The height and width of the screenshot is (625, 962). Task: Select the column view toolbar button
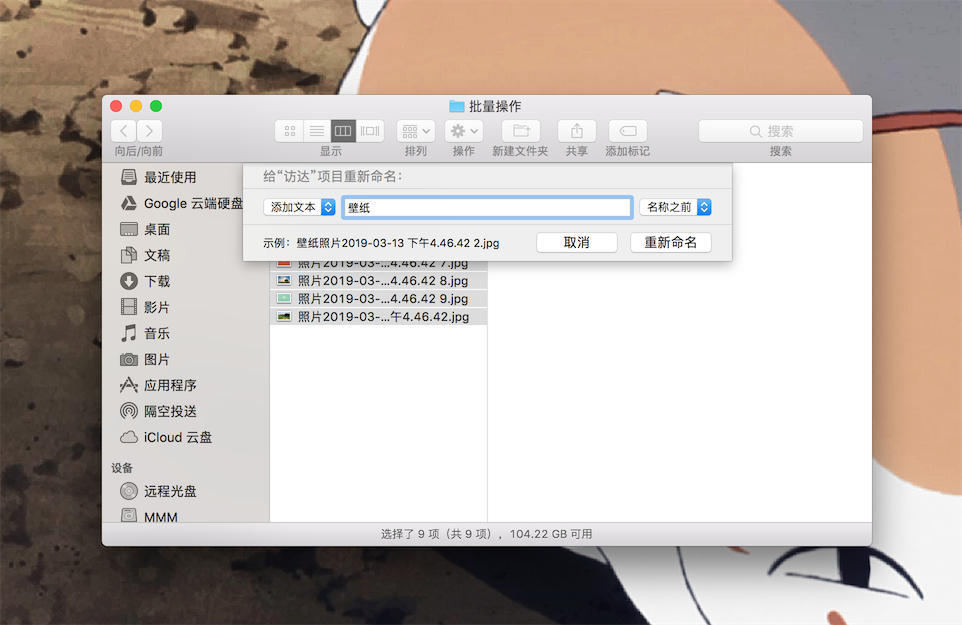(343, 131)
